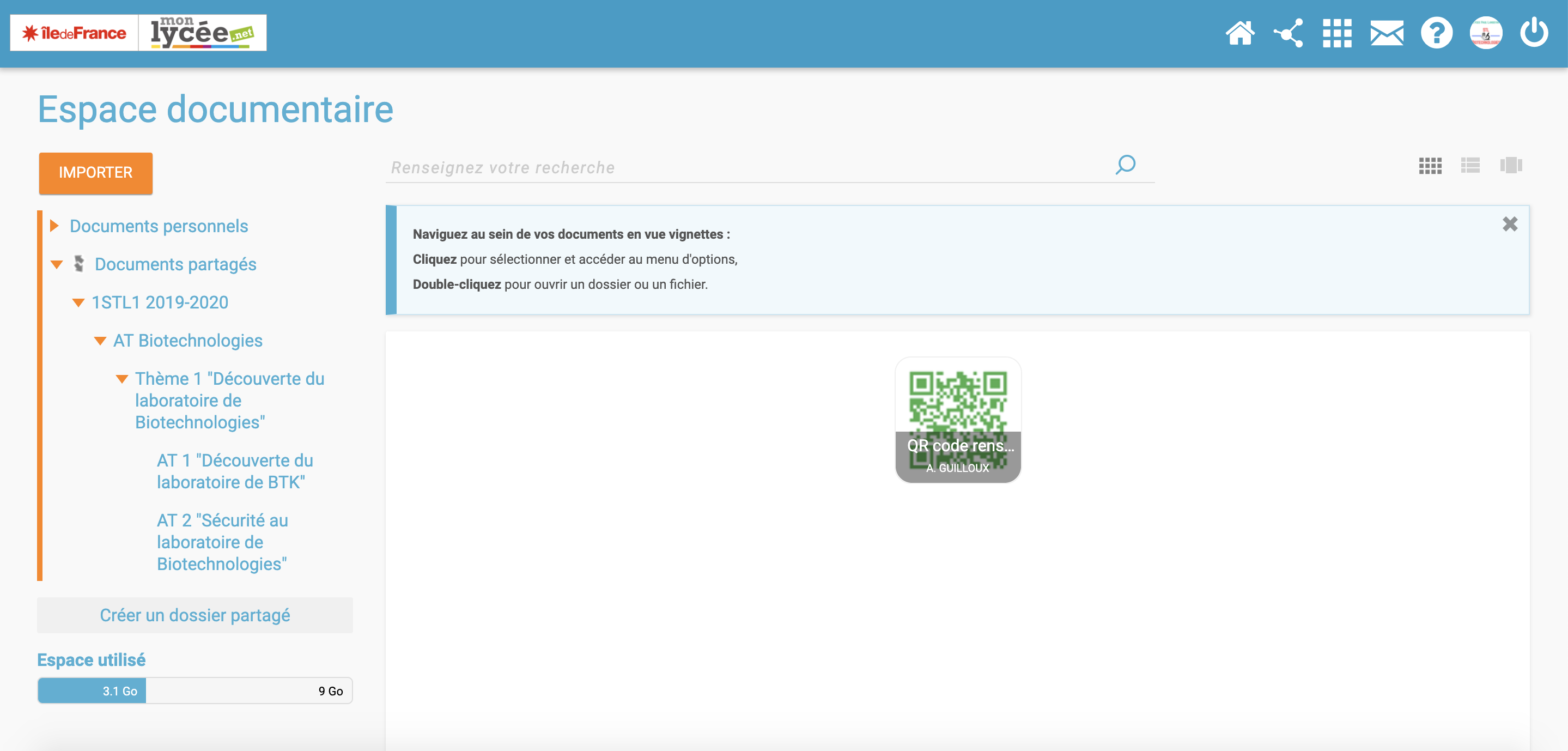Viewport: 1568px width, 751px height.
Task: Switch to thumbnail grid view
Action: (1430, 166)
